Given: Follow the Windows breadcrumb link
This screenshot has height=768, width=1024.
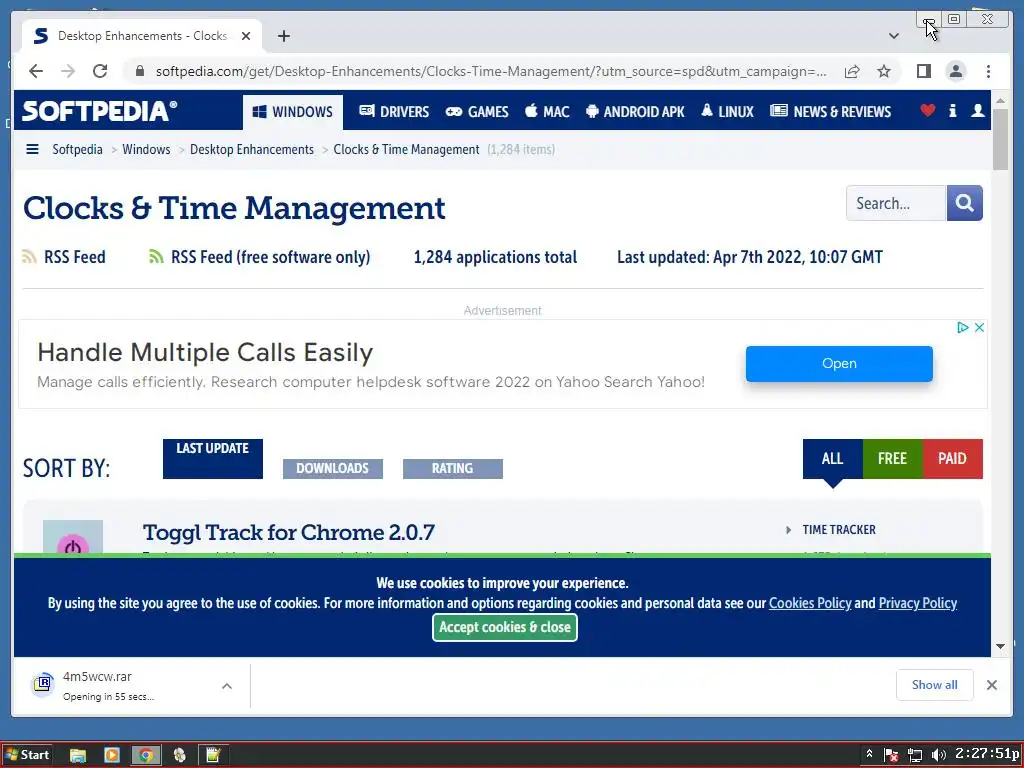Looking at the screenshot, I should pyautogui.click(x=146, y=150).
